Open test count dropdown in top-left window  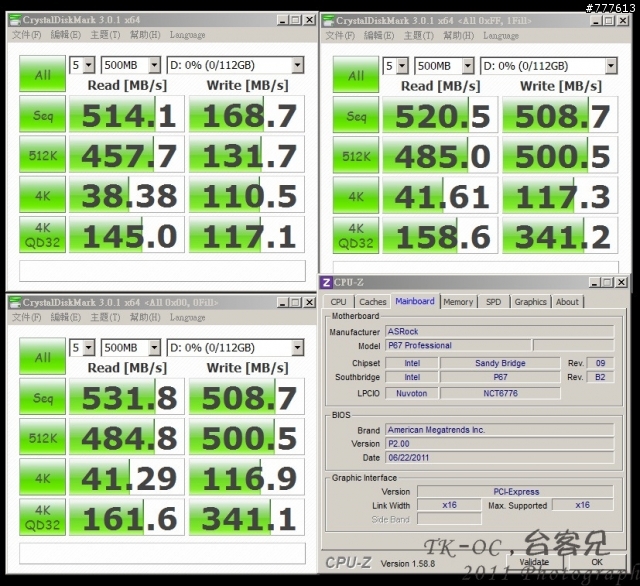[x=89, y=65]
